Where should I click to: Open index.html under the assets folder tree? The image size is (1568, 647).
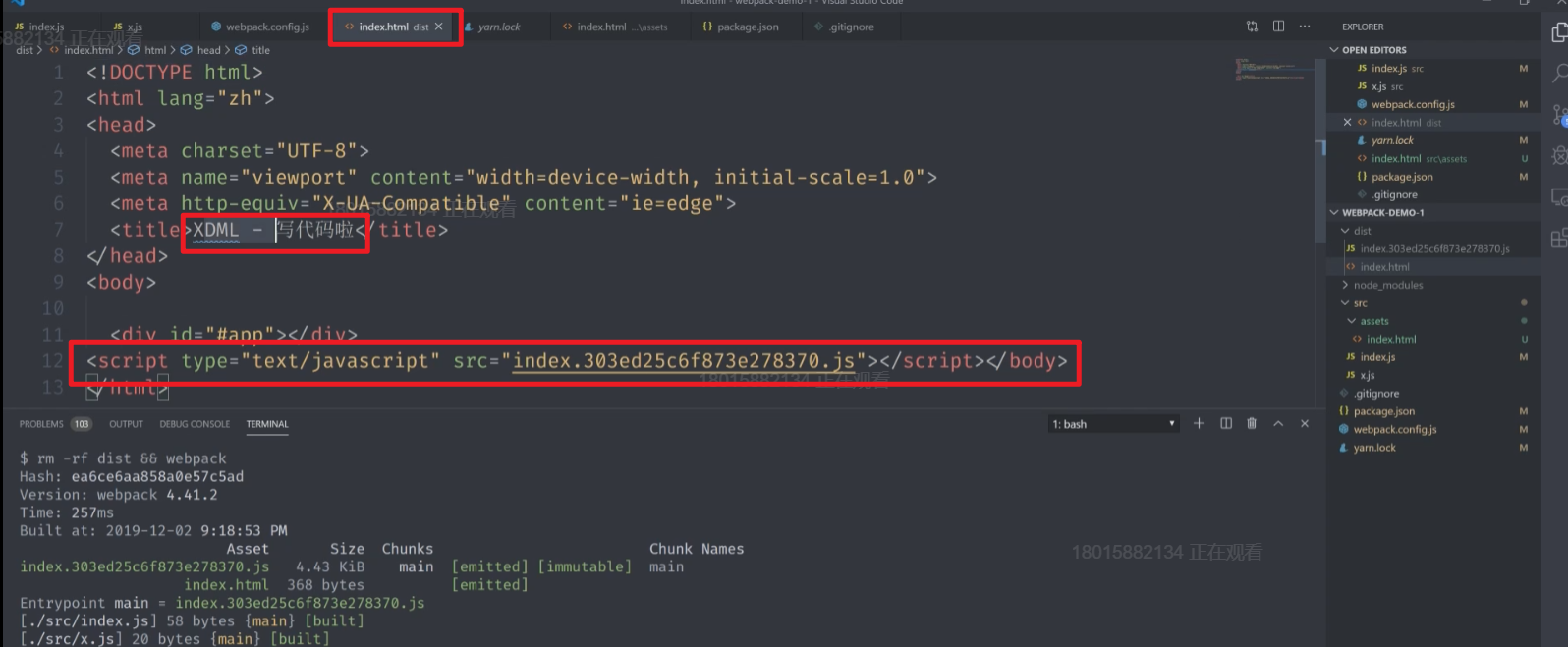tap(1432, 339)
